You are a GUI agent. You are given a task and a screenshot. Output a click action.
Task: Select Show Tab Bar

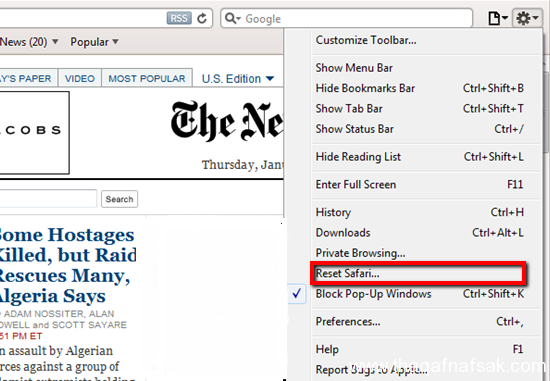pyautogui.click(x=426, y=108)
